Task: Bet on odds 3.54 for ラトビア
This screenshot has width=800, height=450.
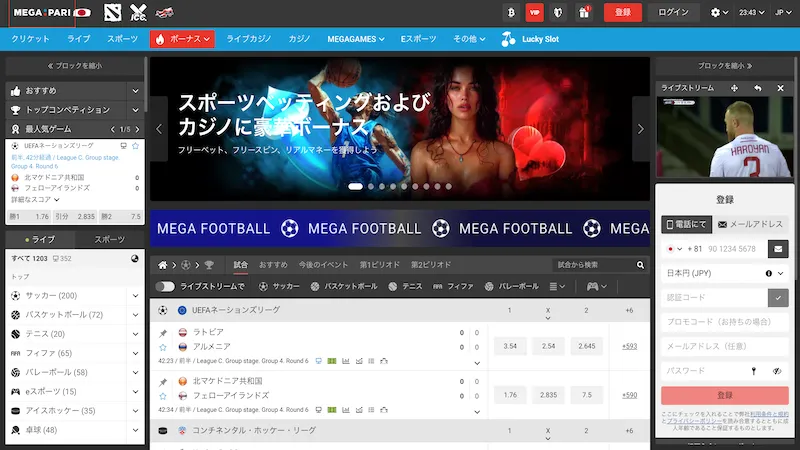Action: 510,346
